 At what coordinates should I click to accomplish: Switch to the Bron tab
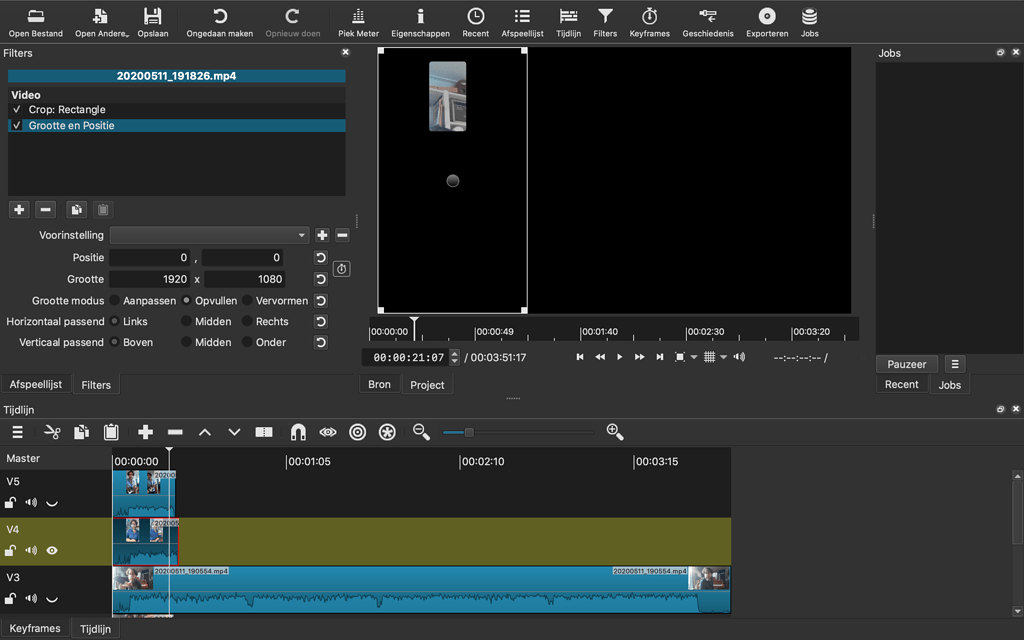point(379,383)
